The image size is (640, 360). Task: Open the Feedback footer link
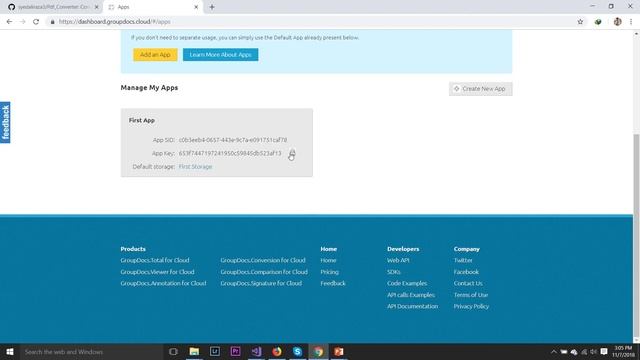tap(333, 283)
